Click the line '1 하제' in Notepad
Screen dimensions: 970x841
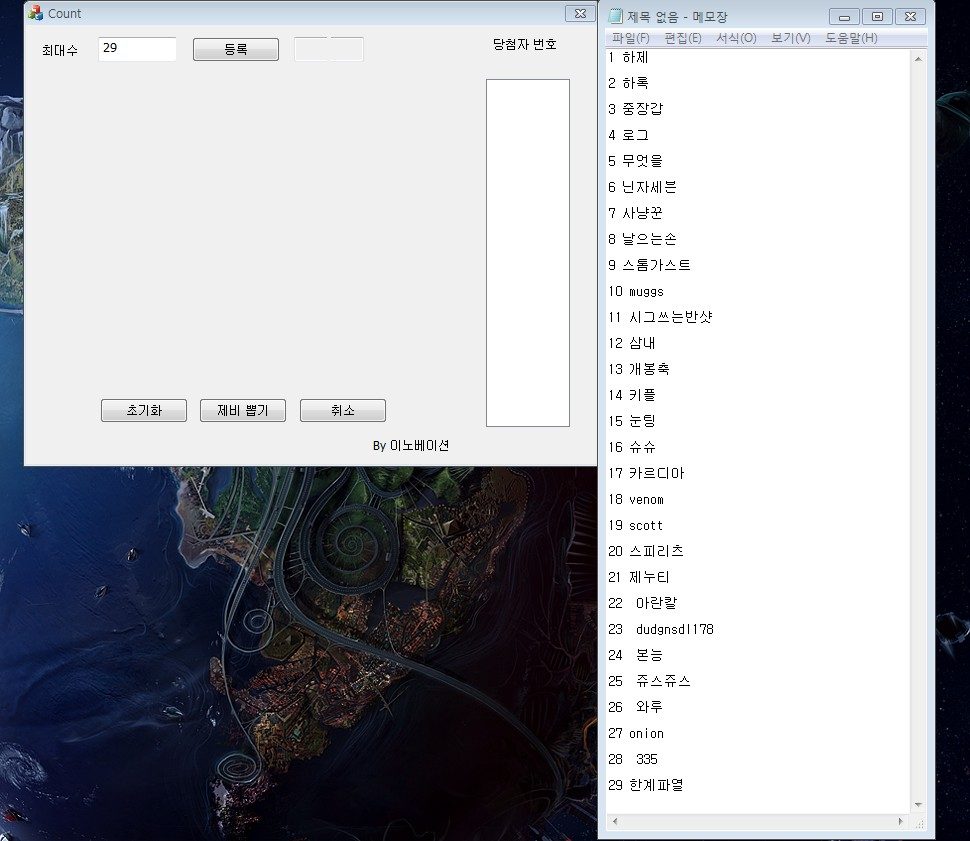628,58
